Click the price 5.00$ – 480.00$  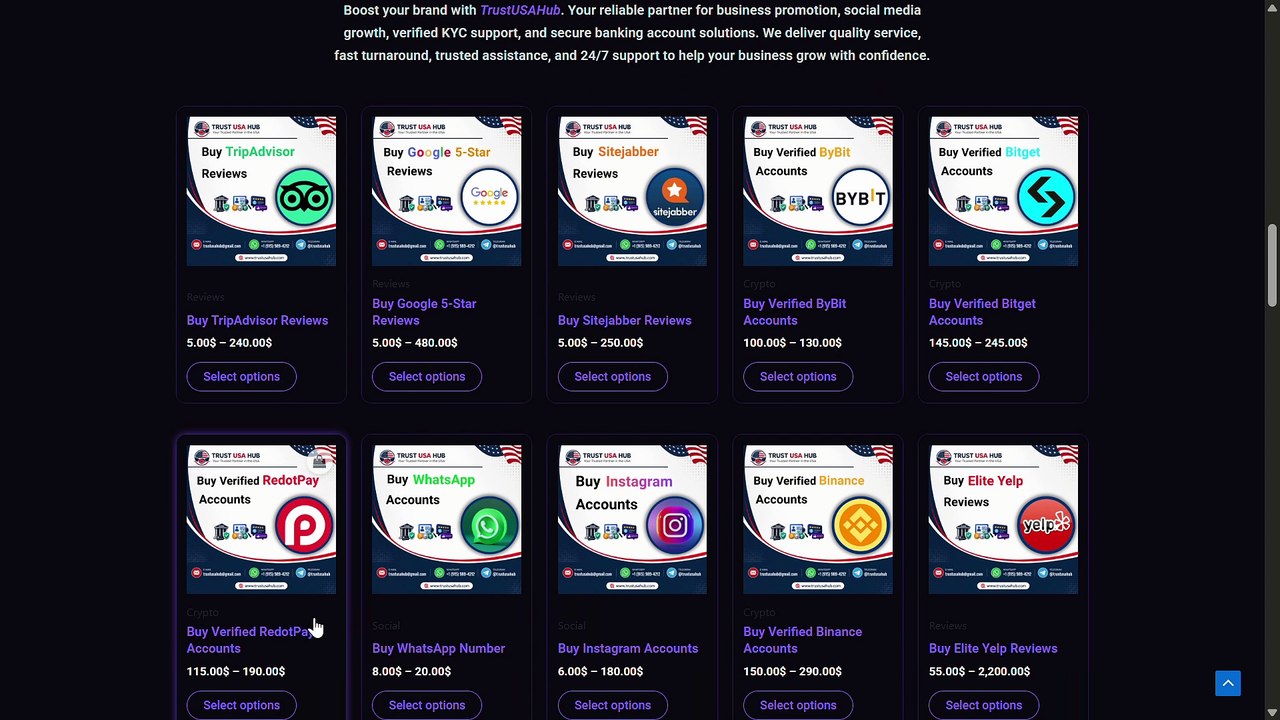click(415, 342)
